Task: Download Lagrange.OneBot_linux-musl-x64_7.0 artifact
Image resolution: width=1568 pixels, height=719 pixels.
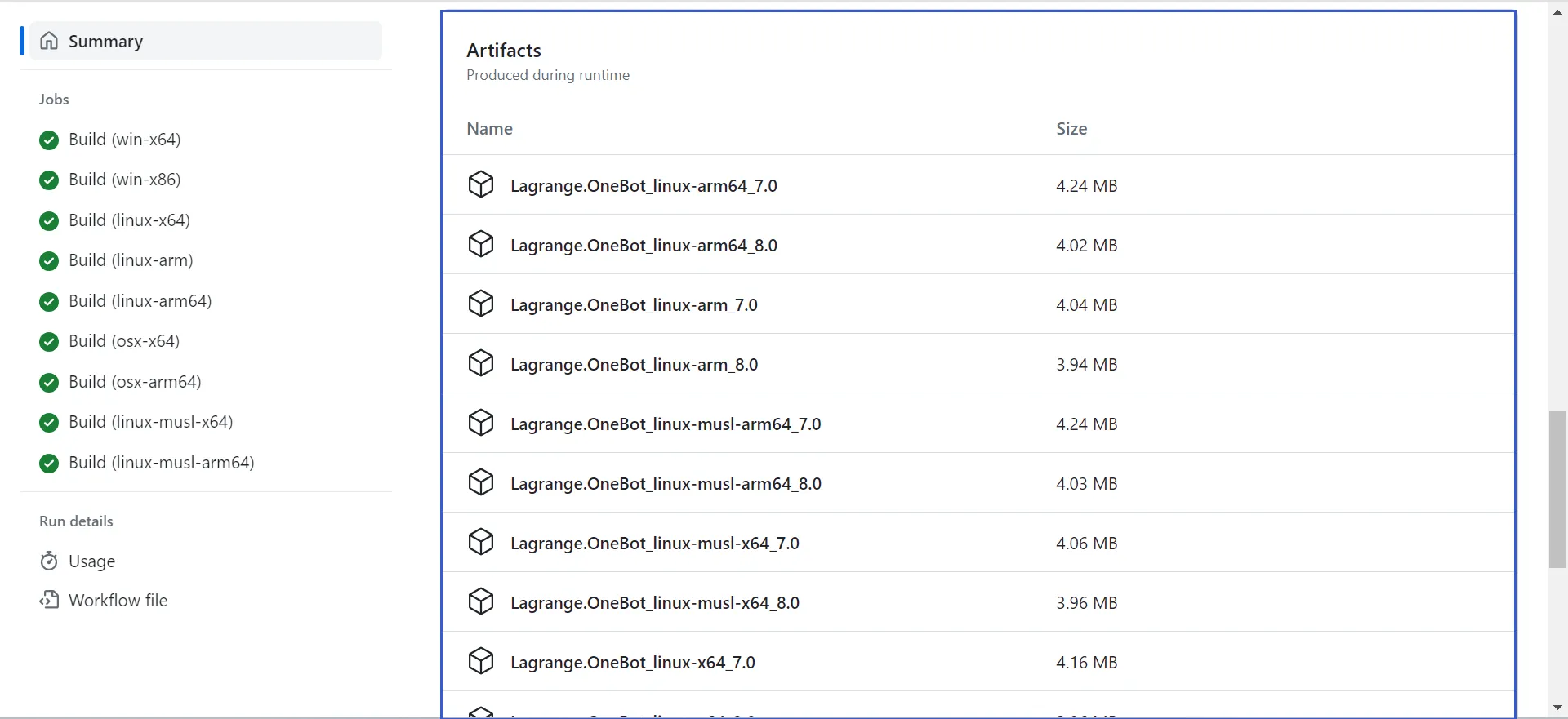Action: pyautogui.click(x=655, y=544)
